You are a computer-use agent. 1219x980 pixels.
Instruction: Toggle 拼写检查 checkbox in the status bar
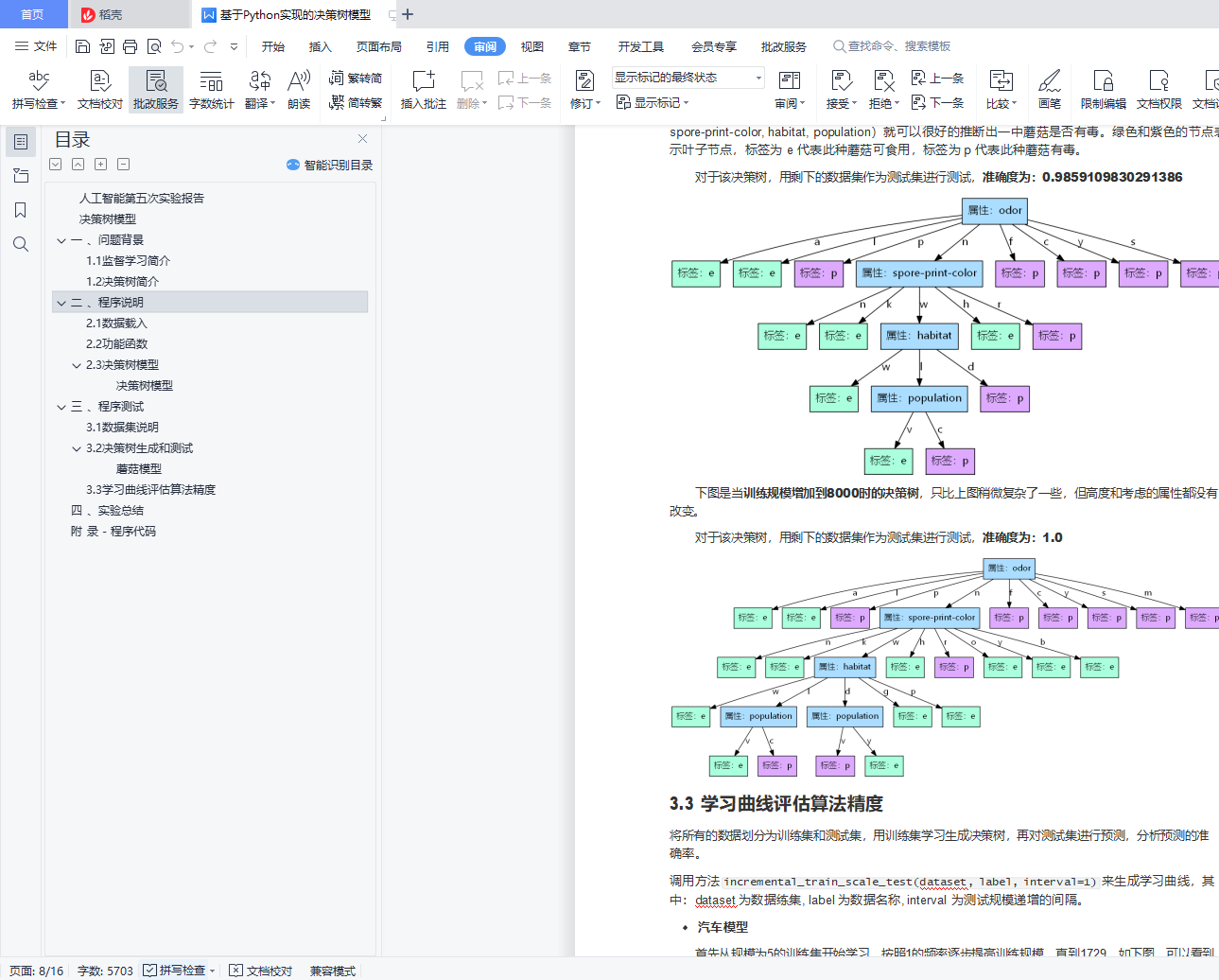pos(149,971)
